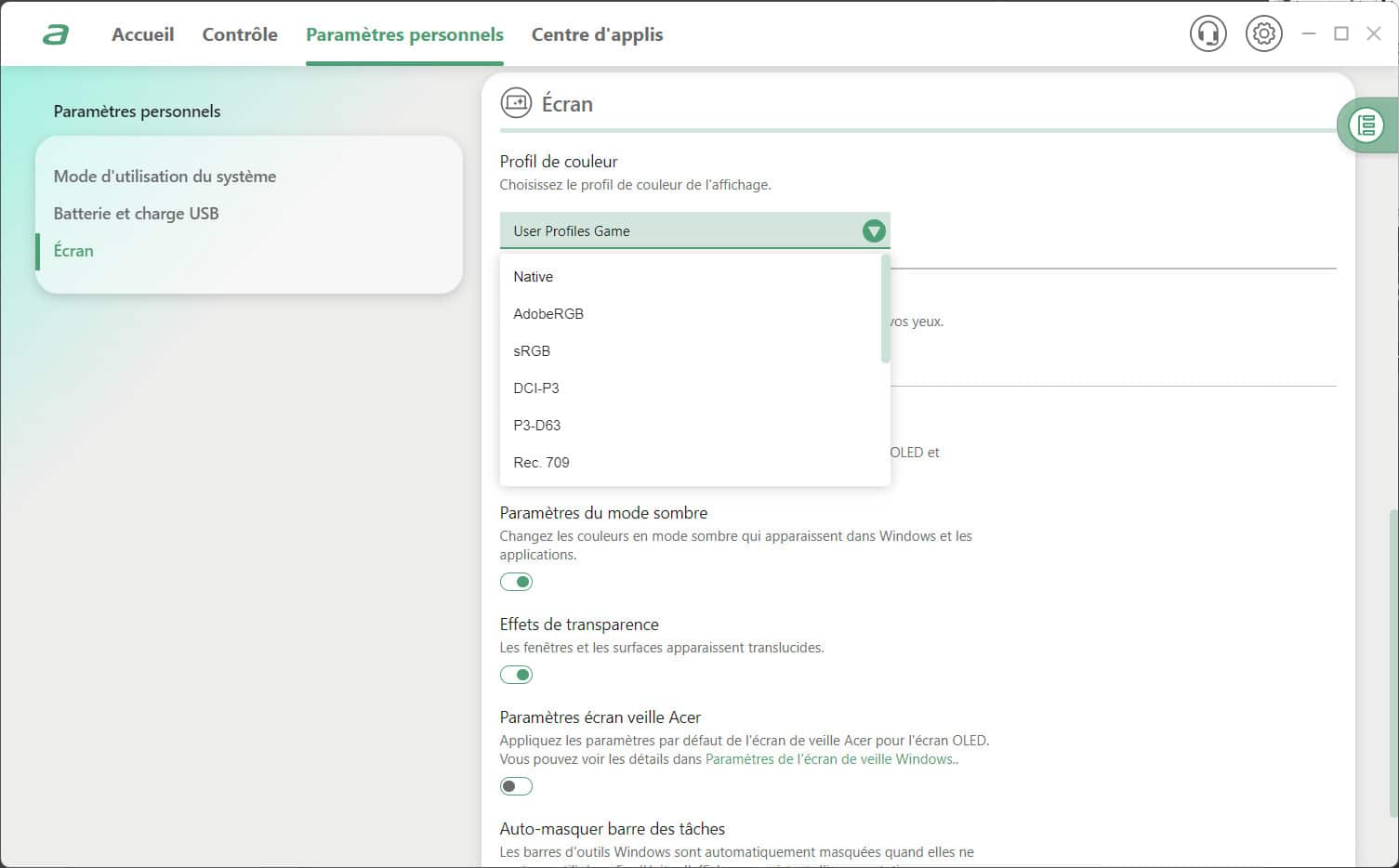1399x868 pixels.
Task: Minimize the window
Action: click(1309, 33)
